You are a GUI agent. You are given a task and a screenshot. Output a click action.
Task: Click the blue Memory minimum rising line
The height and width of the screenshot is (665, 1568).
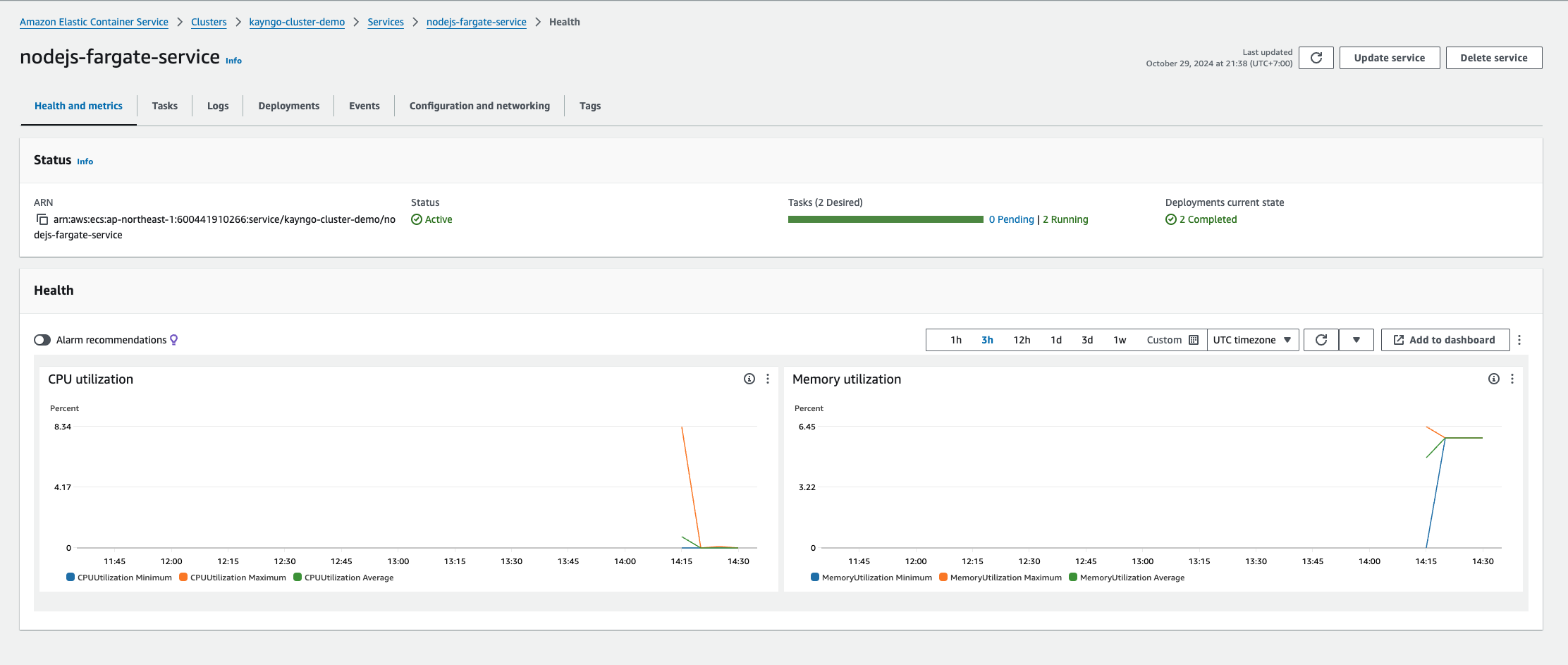click(x=1436, y=492)
